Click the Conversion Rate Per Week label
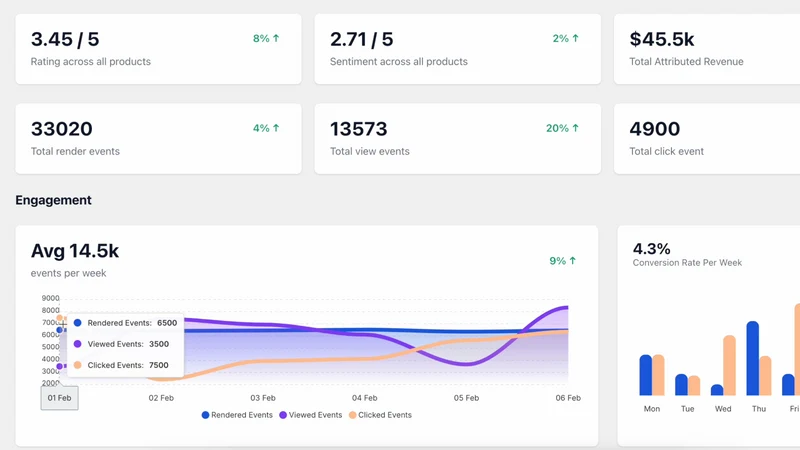This screenshot has width=800, height=450. tap(687, 263)
